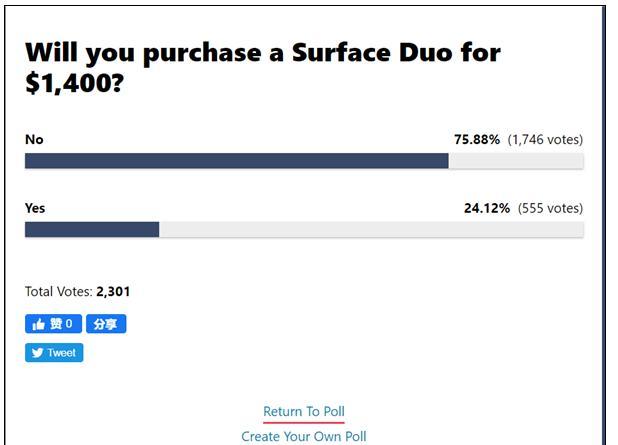Click the filled portion of the Yes bar

pos(92,229)
